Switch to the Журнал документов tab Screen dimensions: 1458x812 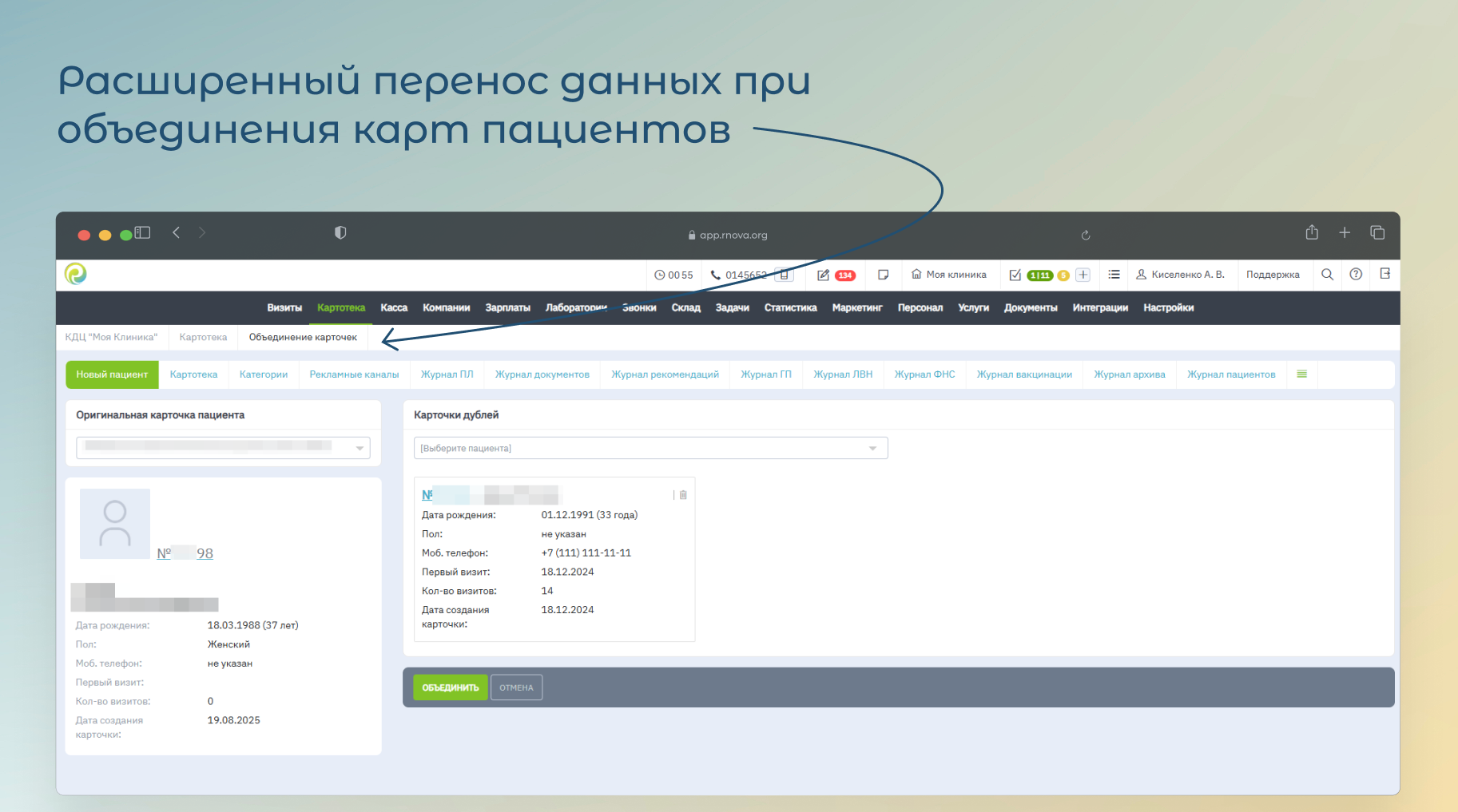point(542,374)
